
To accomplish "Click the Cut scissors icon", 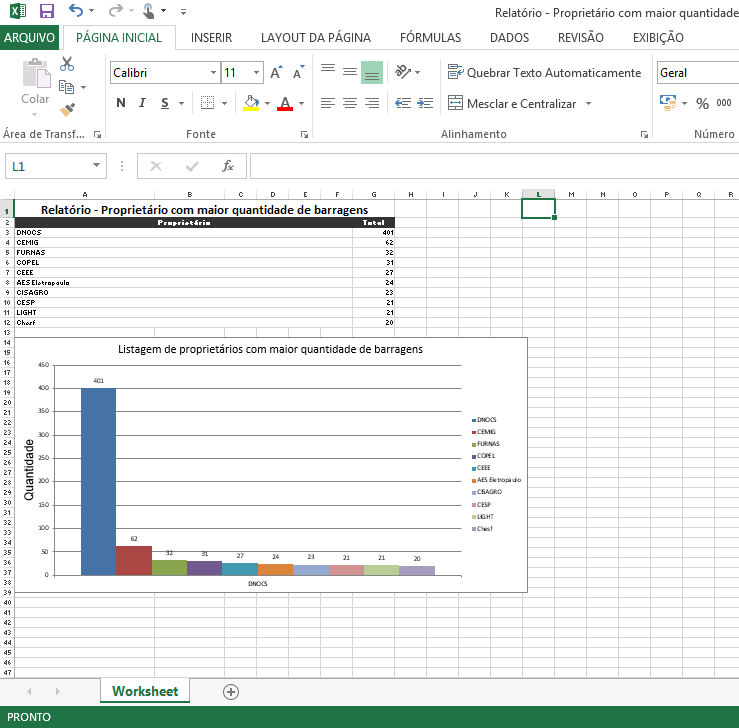I will coord(67,64).
